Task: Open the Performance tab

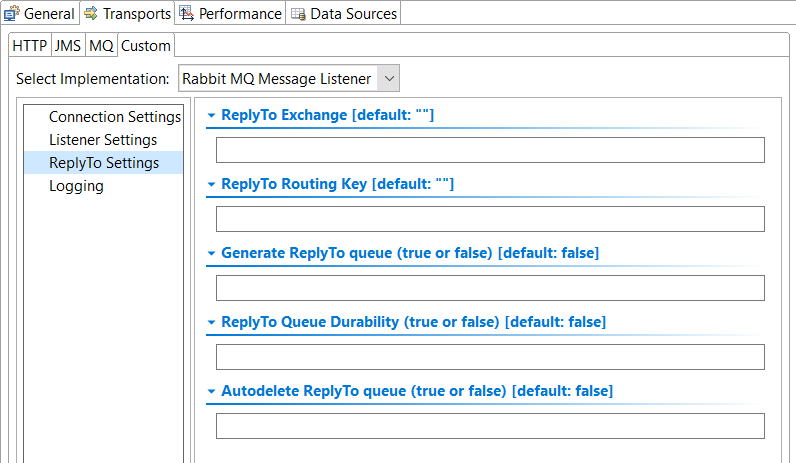Action: 230,13
